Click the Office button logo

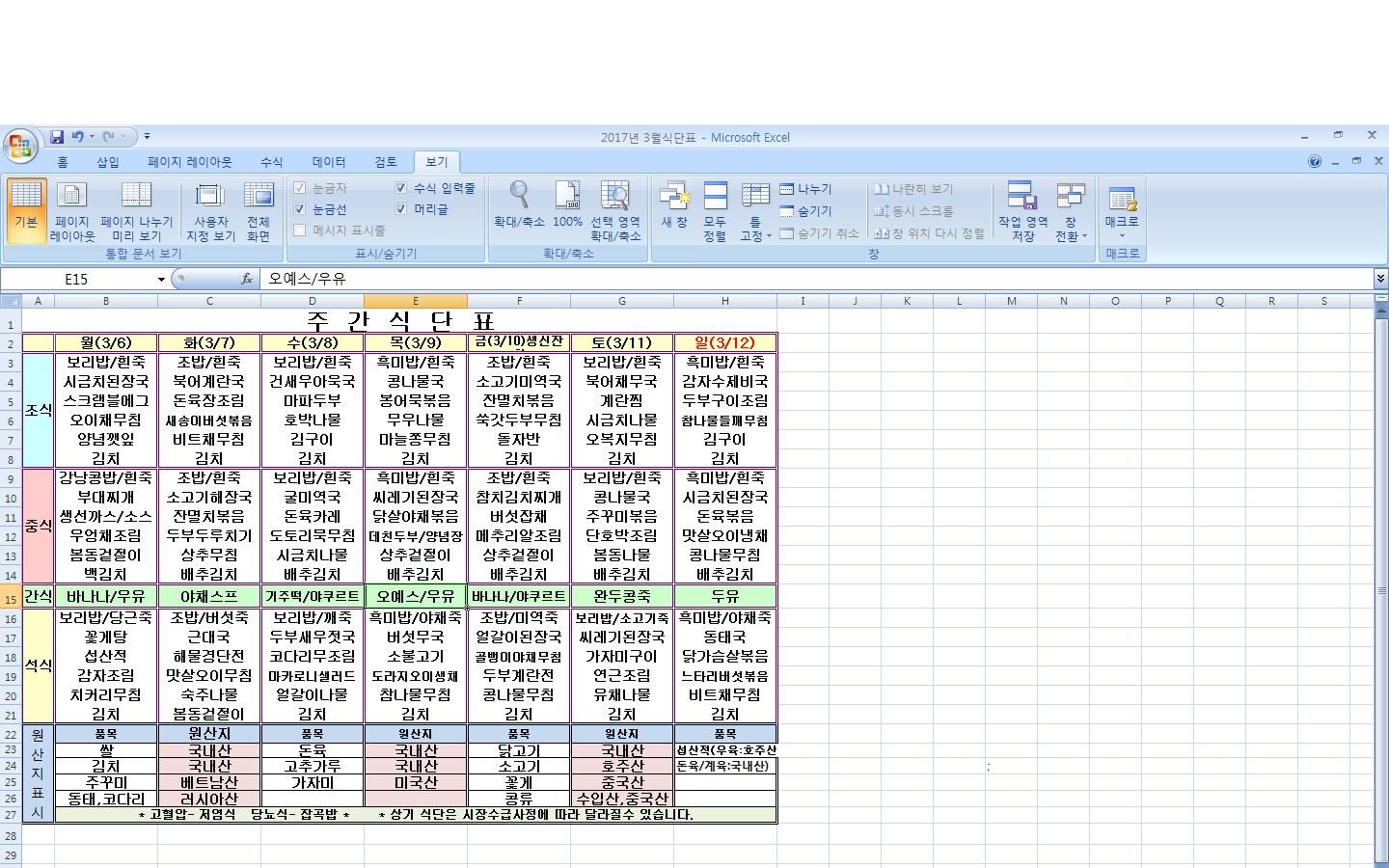coord(19,147)
